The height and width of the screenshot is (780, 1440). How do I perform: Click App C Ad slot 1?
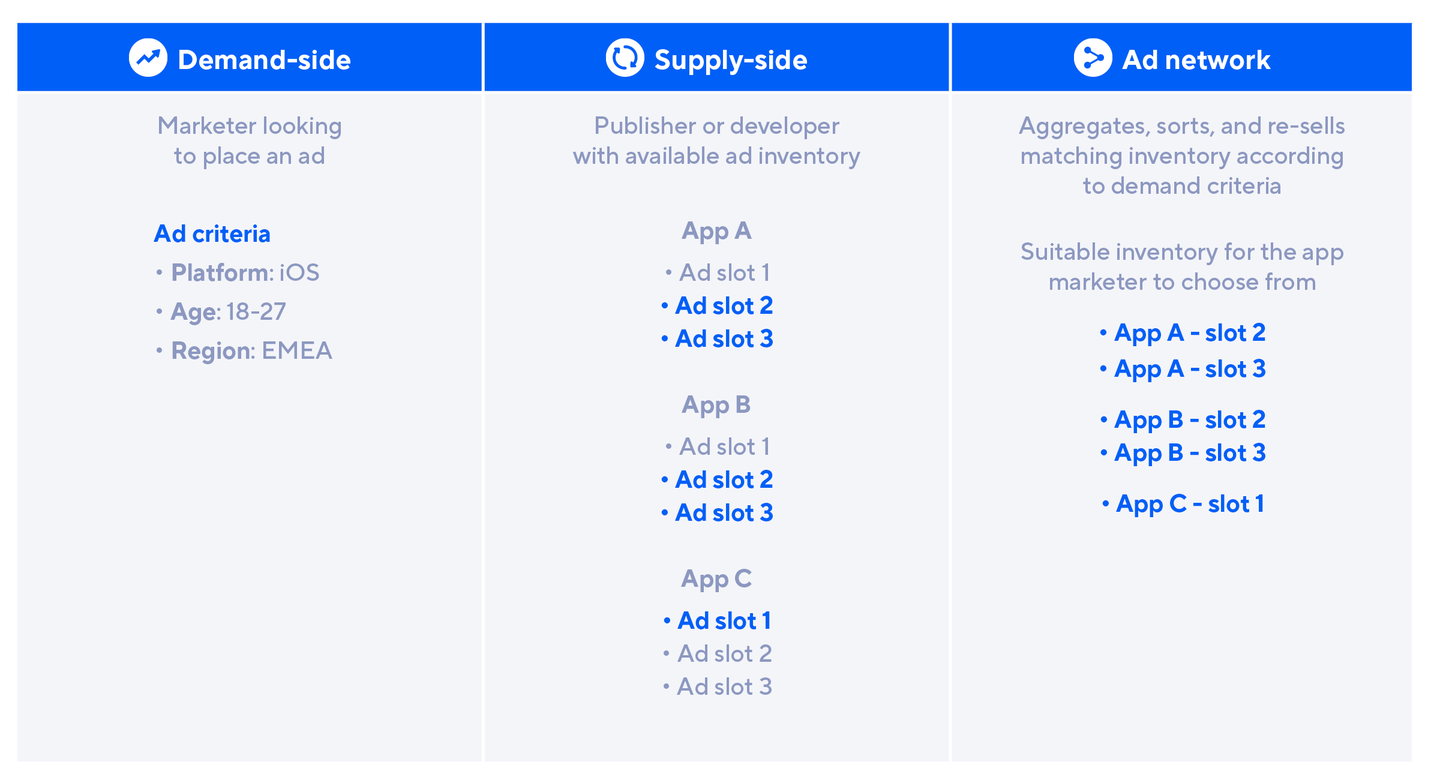pyautogui.click(x=723, y=621)
